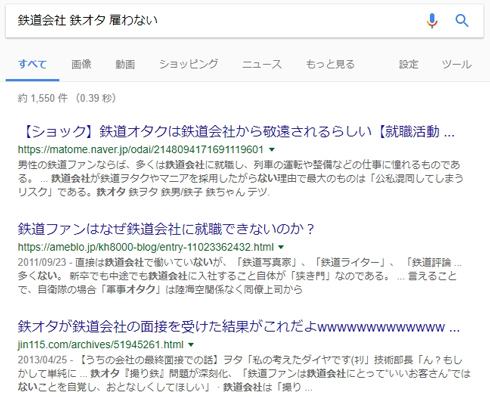This screenshot has height=397, width=490.
Task: Switch to the 動画 tab
Action: tap(125, 64)
